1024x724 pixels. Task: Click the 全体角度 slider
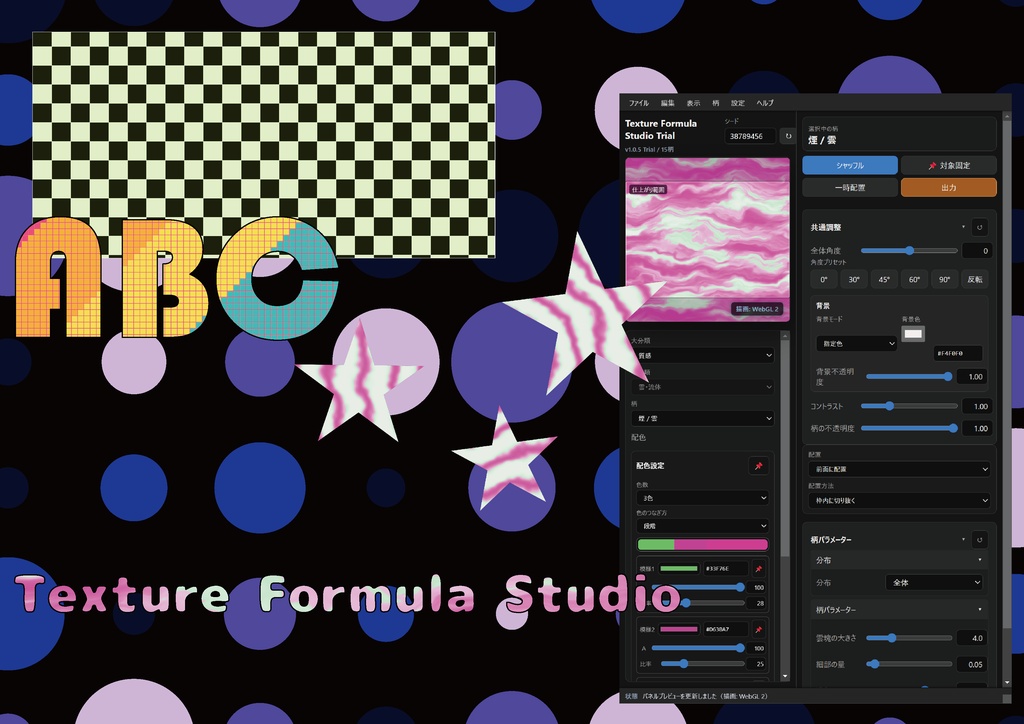click(x=909, y=251)
